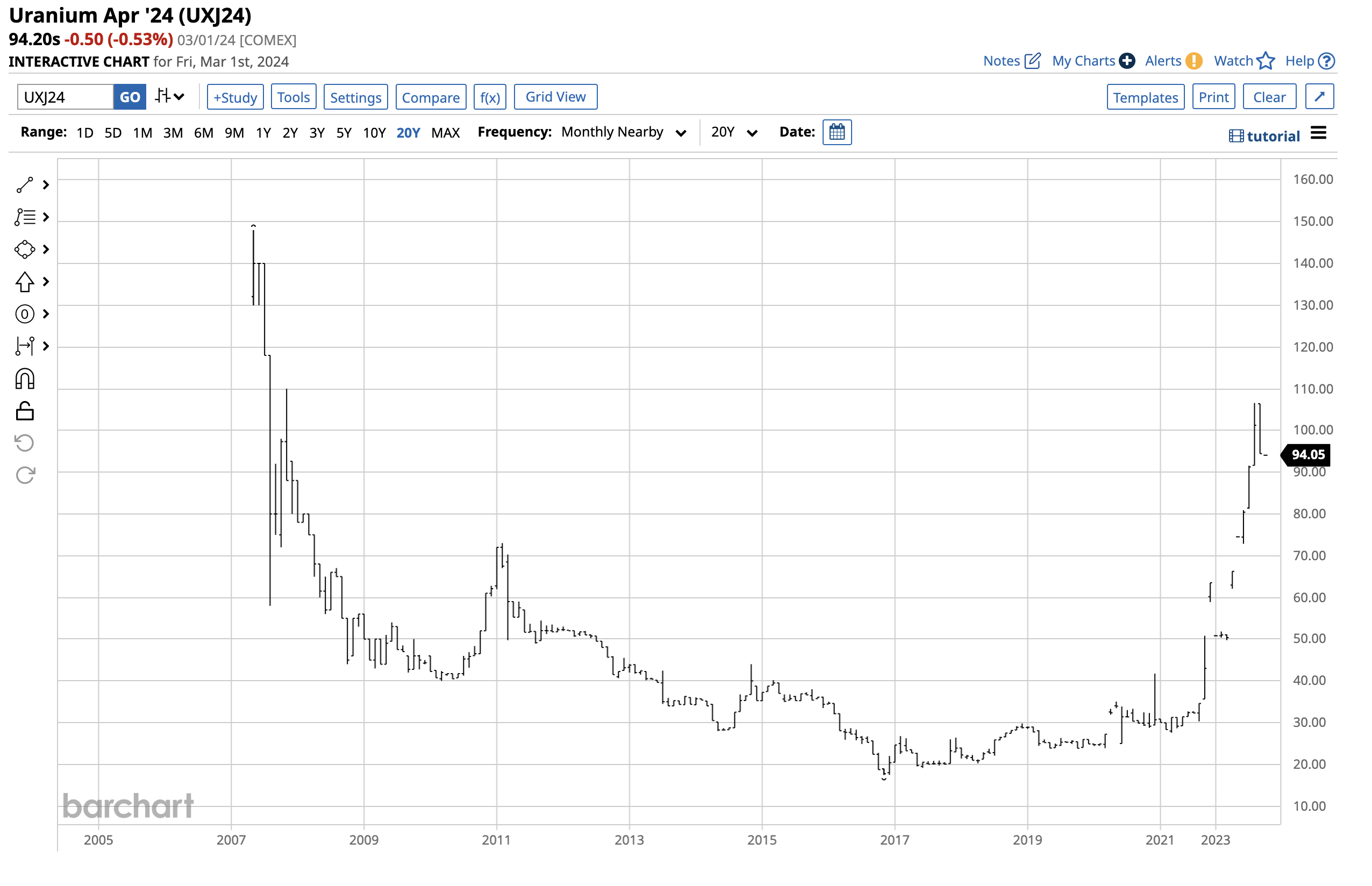This screenshot has width=1372, height=886.
Task: Select the 5Y range
Action: tap(344, 132)
